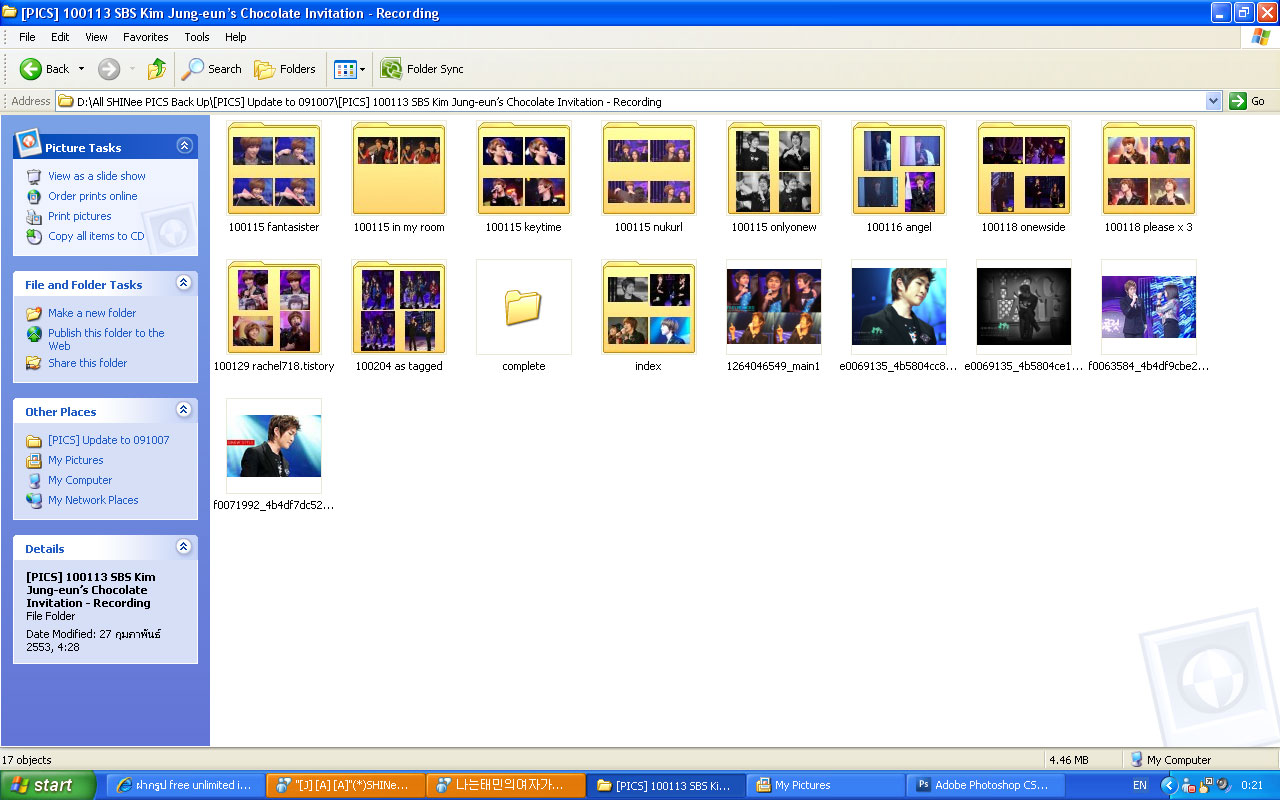Open the Help menu
The height and width of the screenshot is (800, 1280).
pos(235,37)
